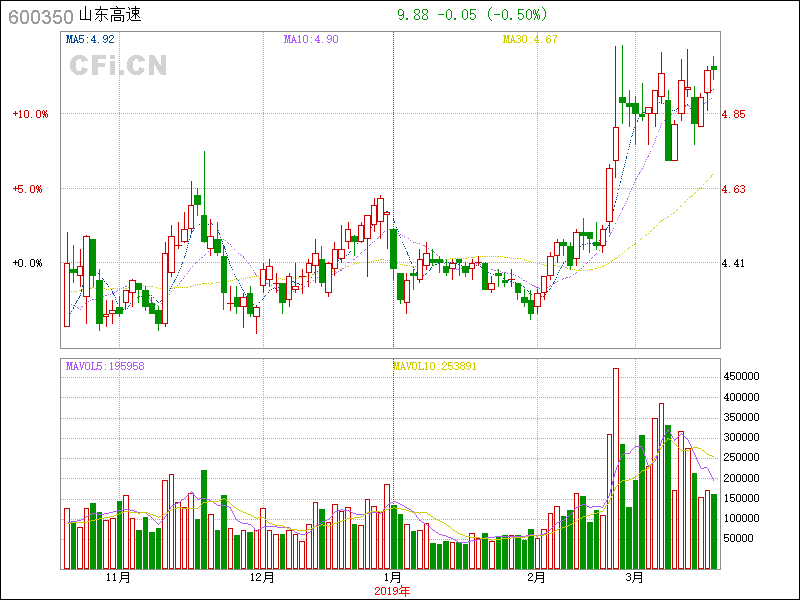Click the +5.0% left axis label
This screenshot has height=600, width=800.
coord(32,189)
